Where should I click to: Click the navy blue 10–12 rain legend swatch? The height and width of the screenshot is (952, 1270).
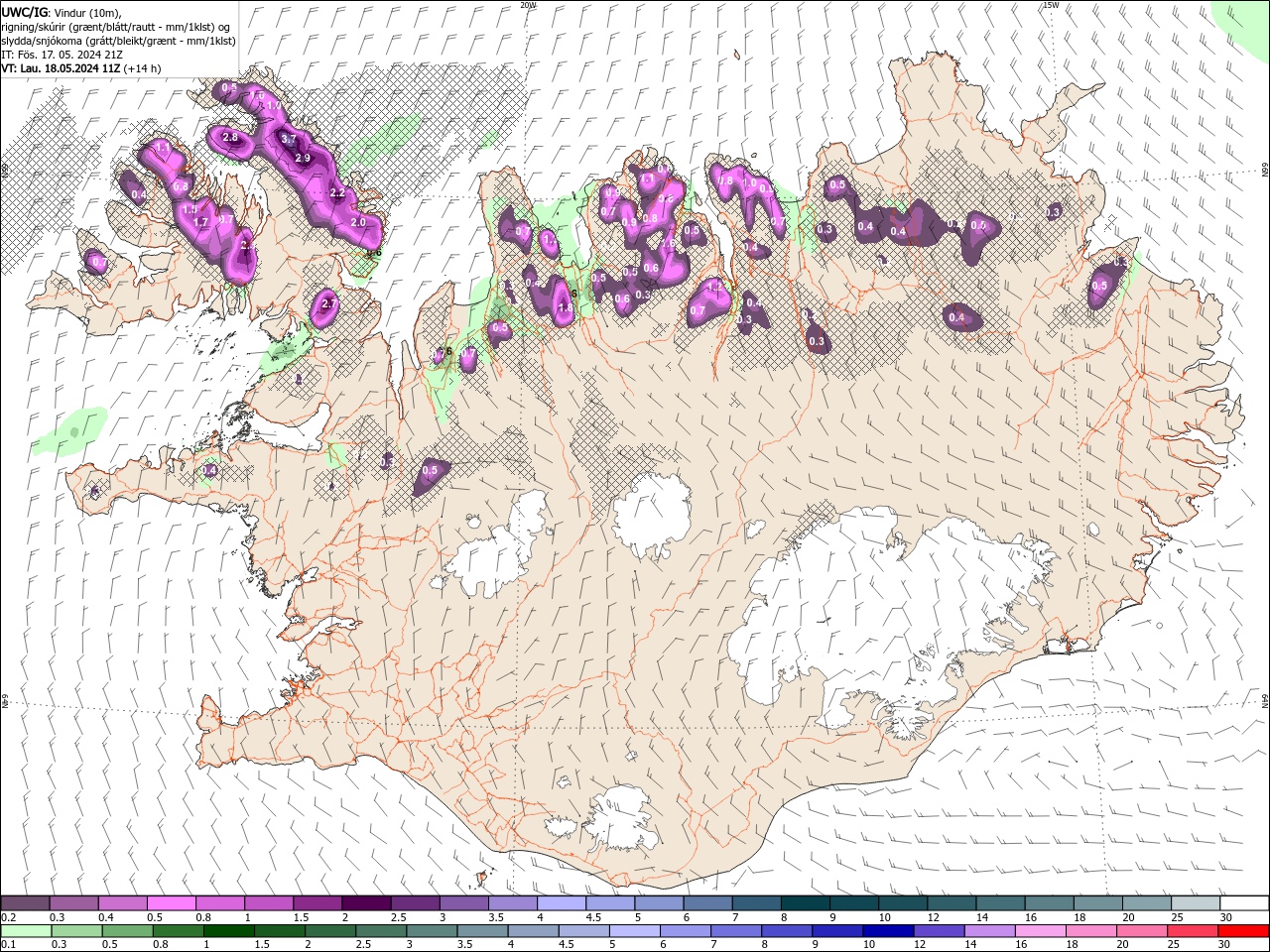[x=888, y=930]
